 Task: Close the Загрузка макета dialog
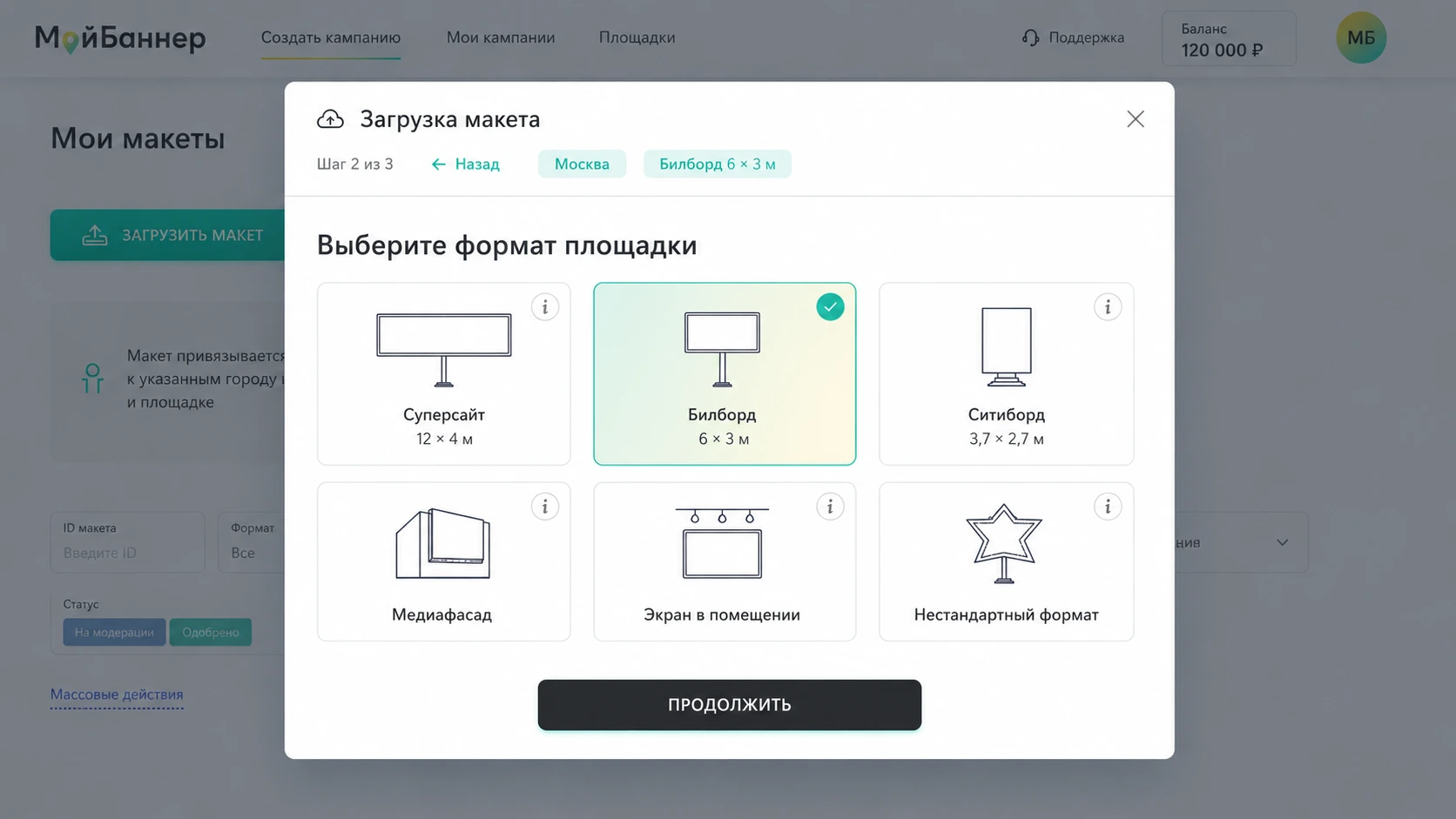click(x=1136, y=119)
